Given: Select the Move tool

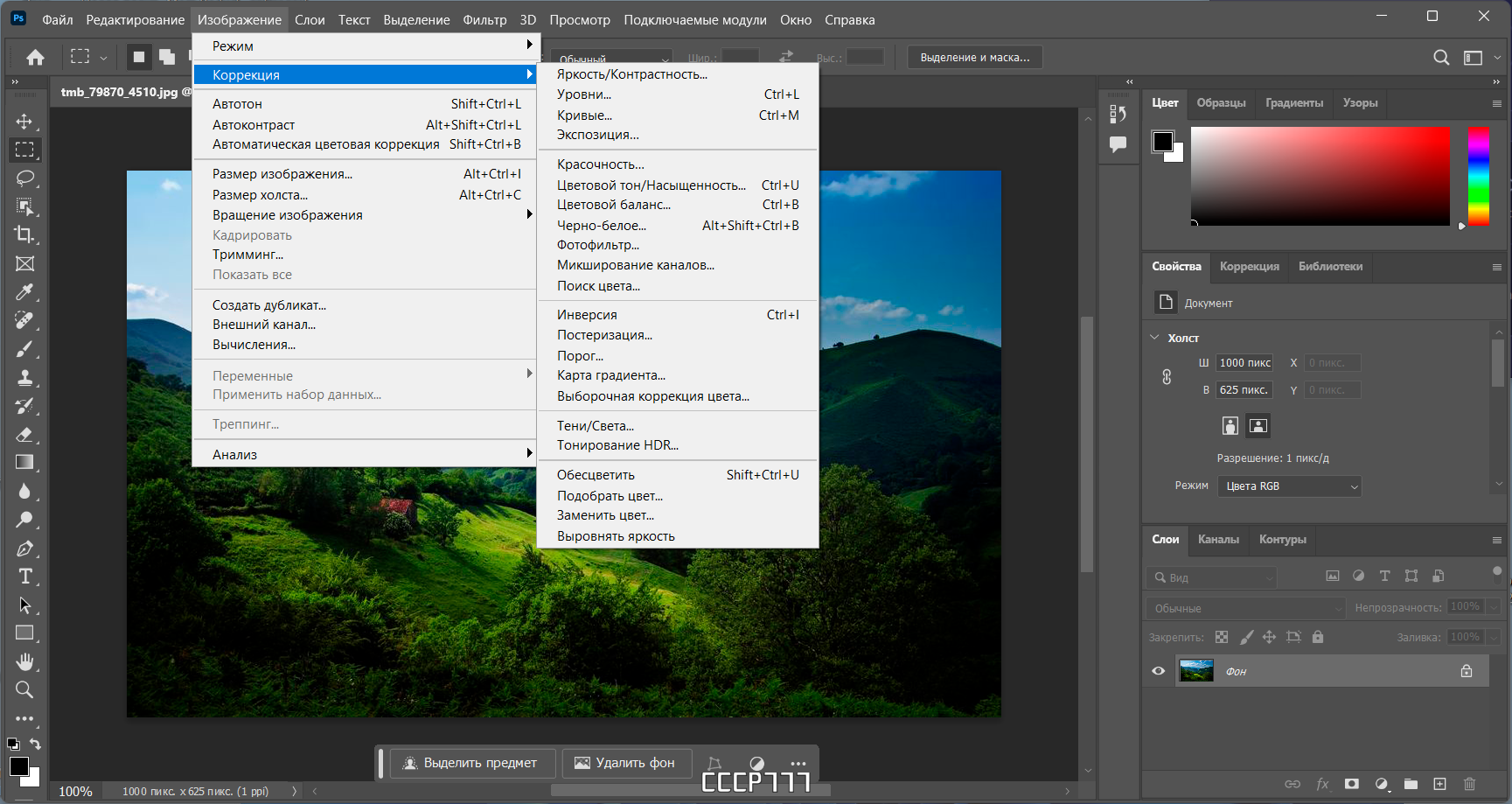Looking at the screenshot, I should pos(24,121).
